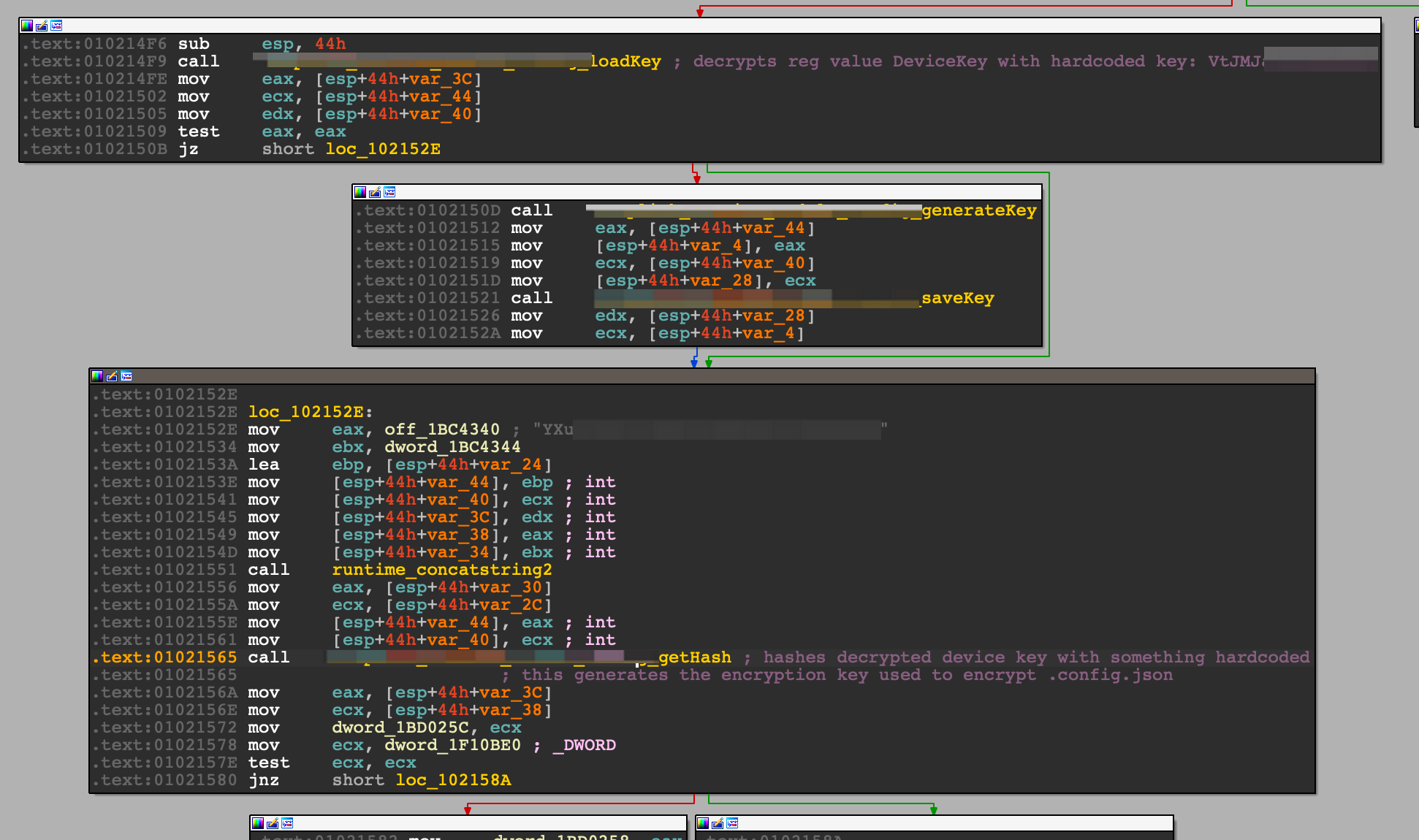Click group-nodes icon on generateKey block header
This screenshot has height=840, width=1419.
tap(389, 192)
